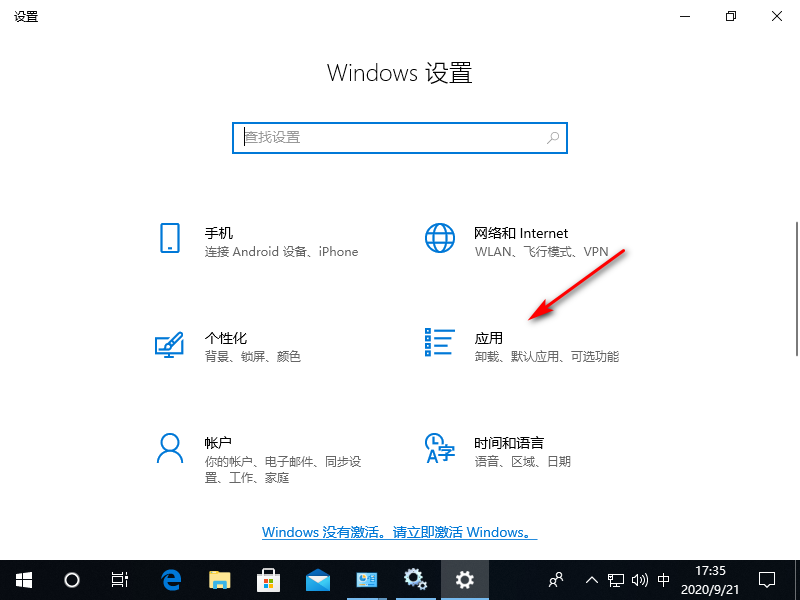Click the magnifier icon in the search box
Viewport: 800px width, 600px height.
point(553,137)
